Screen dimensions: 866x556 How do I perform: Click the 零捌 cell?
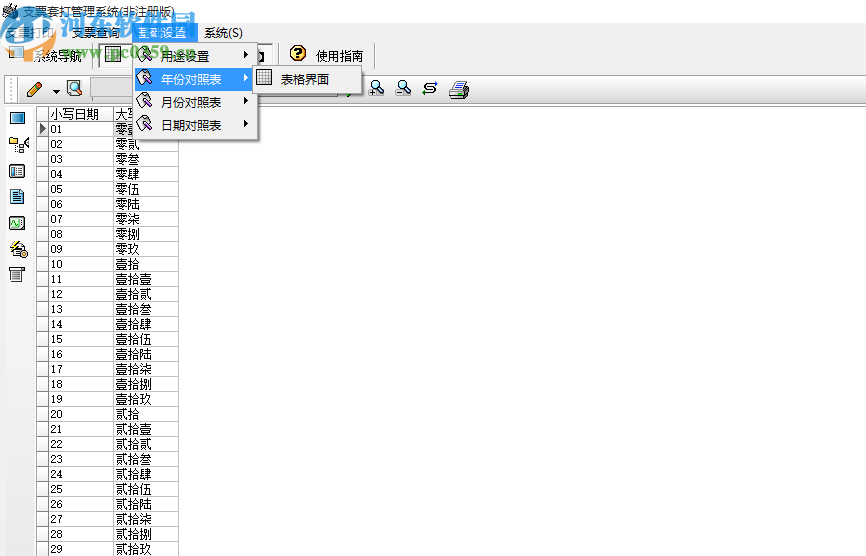(146, 235)
